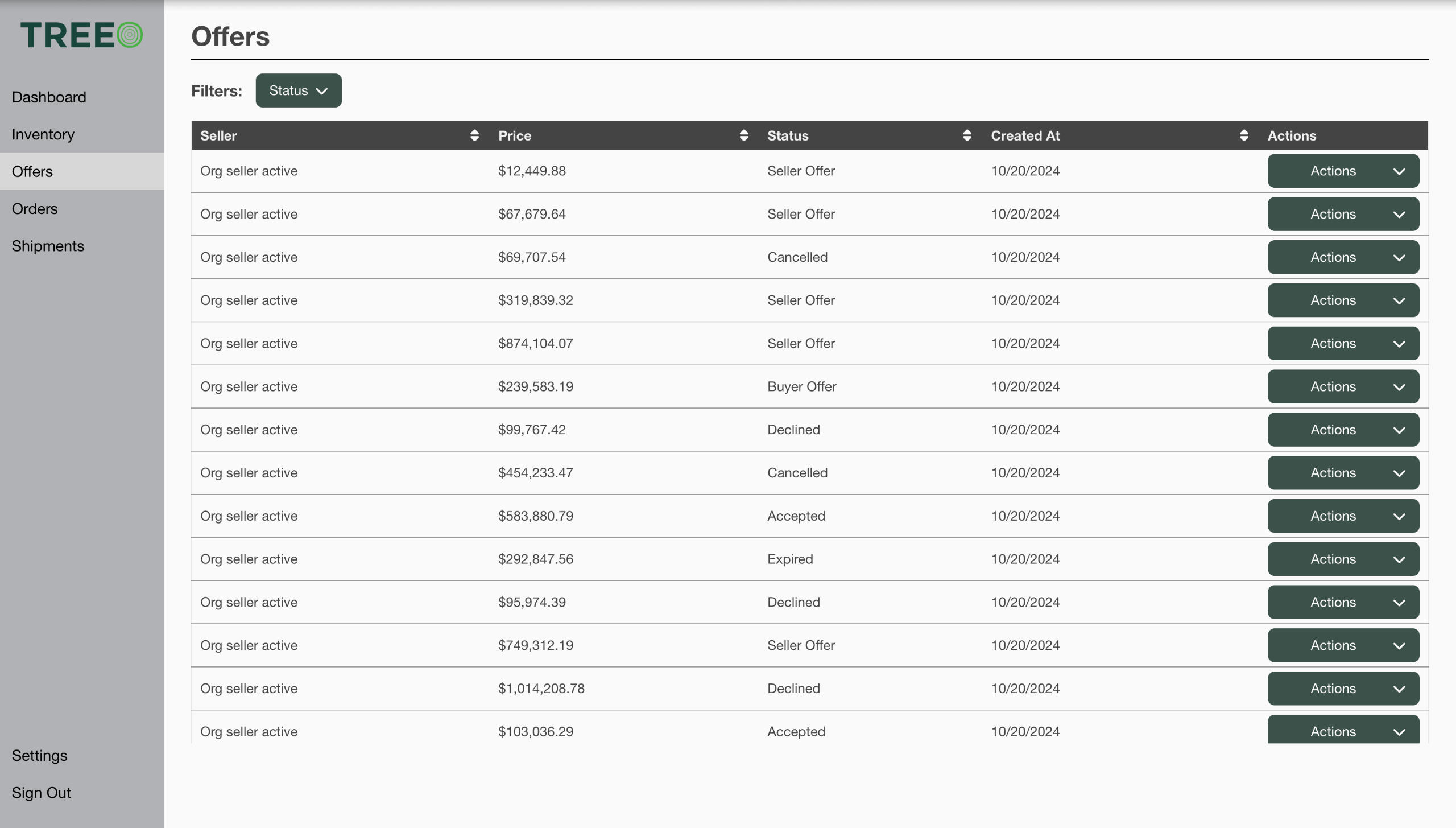Open Actions dropdown for $12,449.88 offer
The height and width of the screenshot is (828, 1456).
click(1342, 171)
